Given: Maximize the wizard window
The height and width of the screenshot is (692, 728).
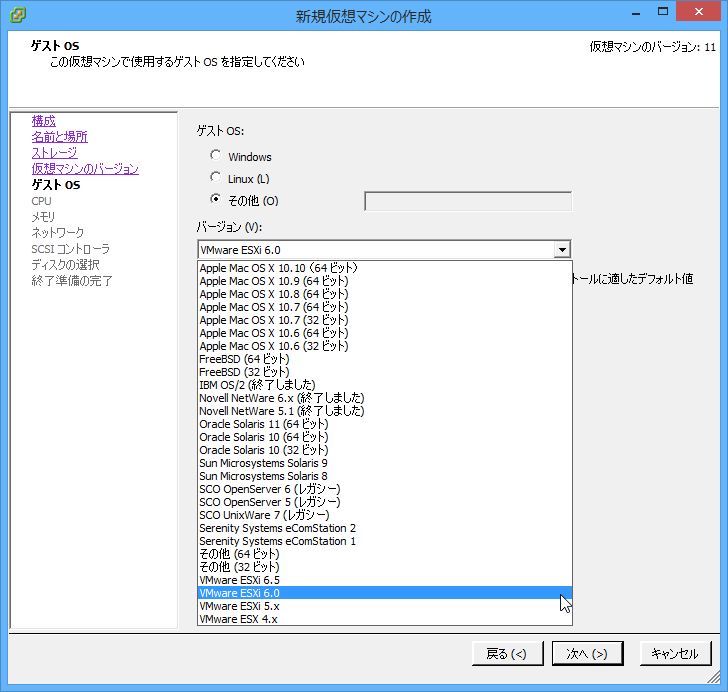Looking at the screenshot, I should click(663, 12).
